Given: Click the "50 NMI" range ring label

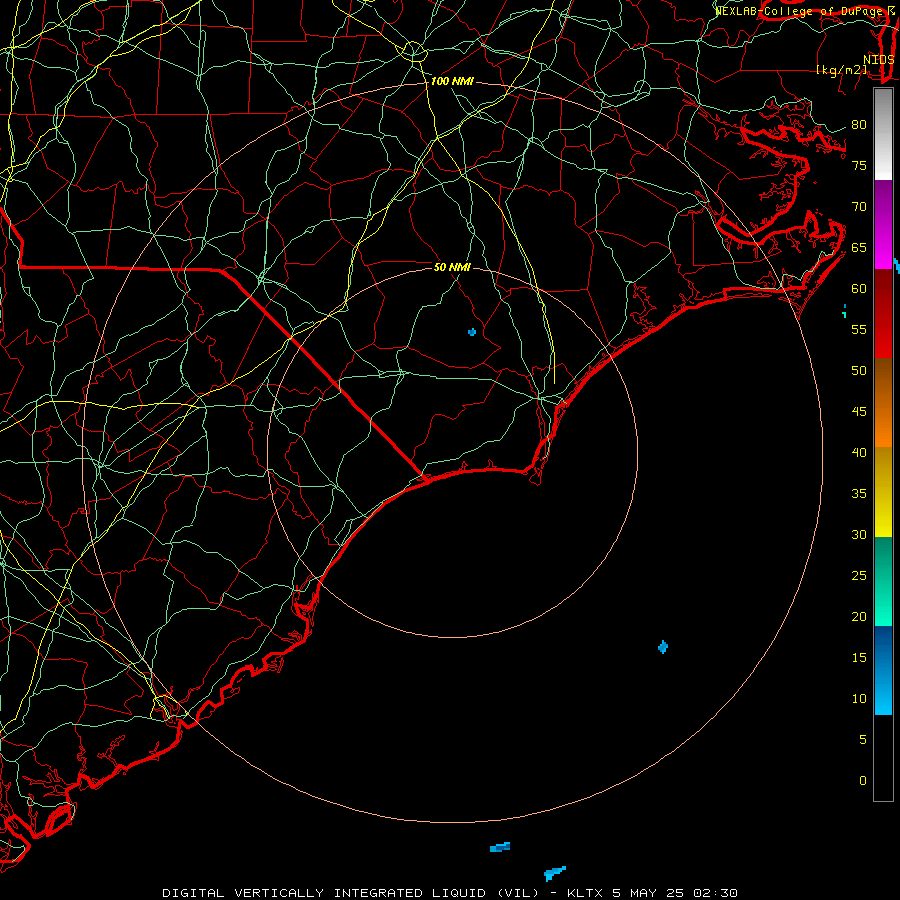Looking at the screenshot, I should pos(452,267).
